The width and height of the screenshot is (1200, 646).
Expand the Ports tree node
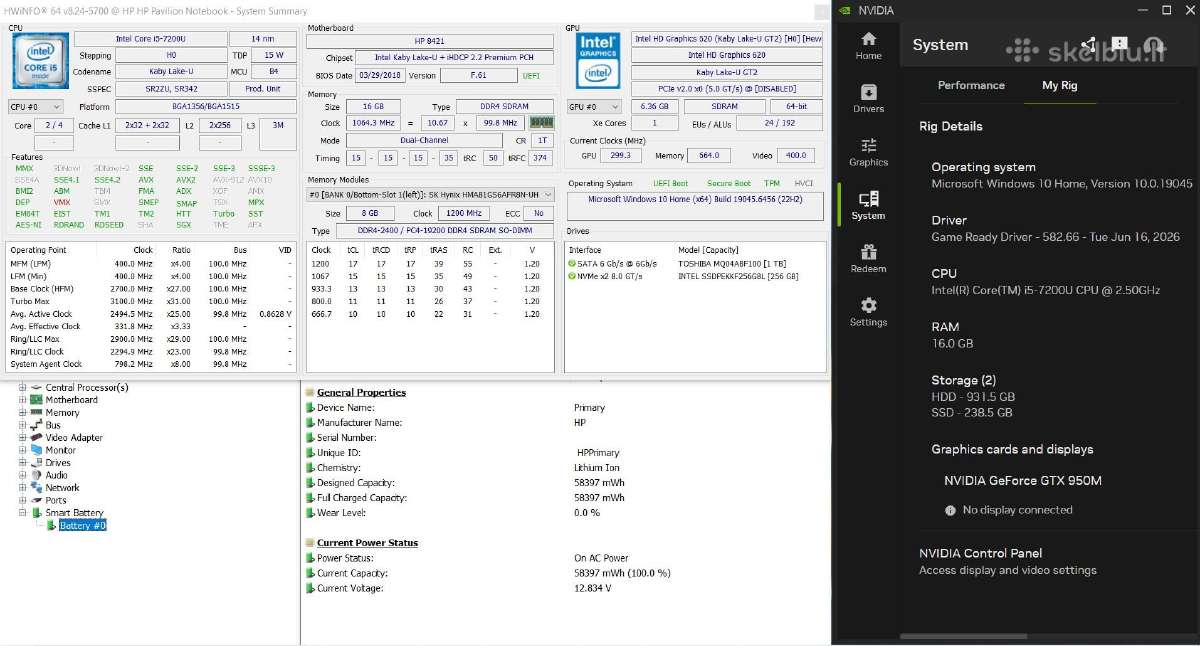click(23, 500)
